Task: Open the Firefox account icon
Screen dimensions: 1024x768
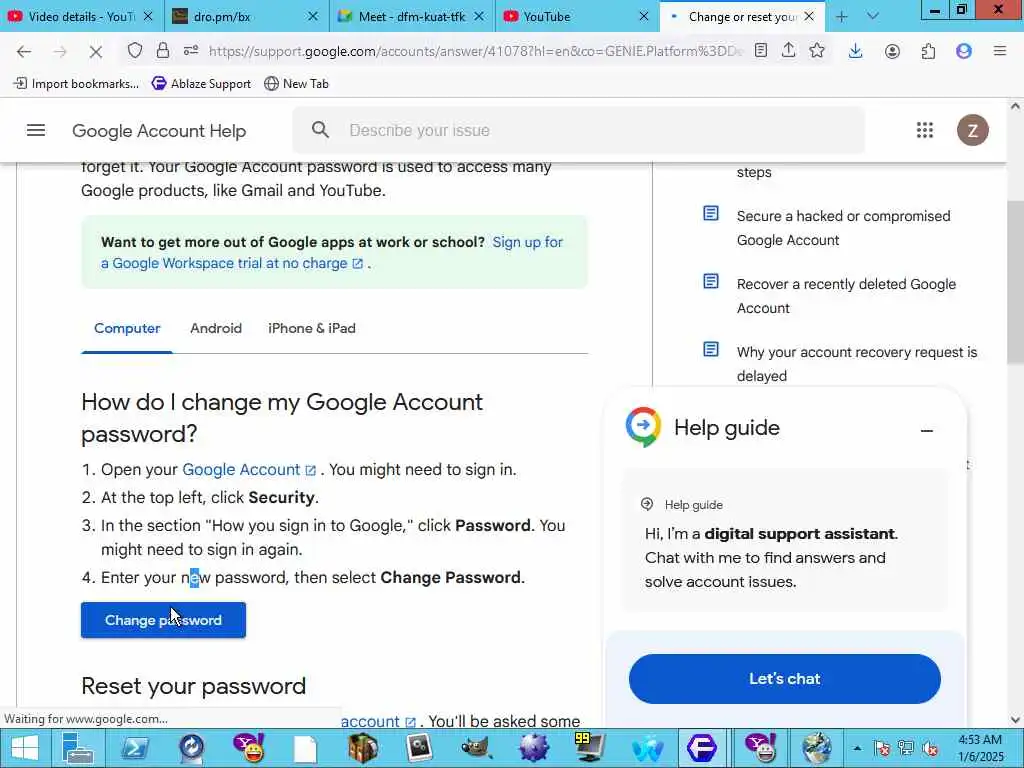Action: point(892,51)
